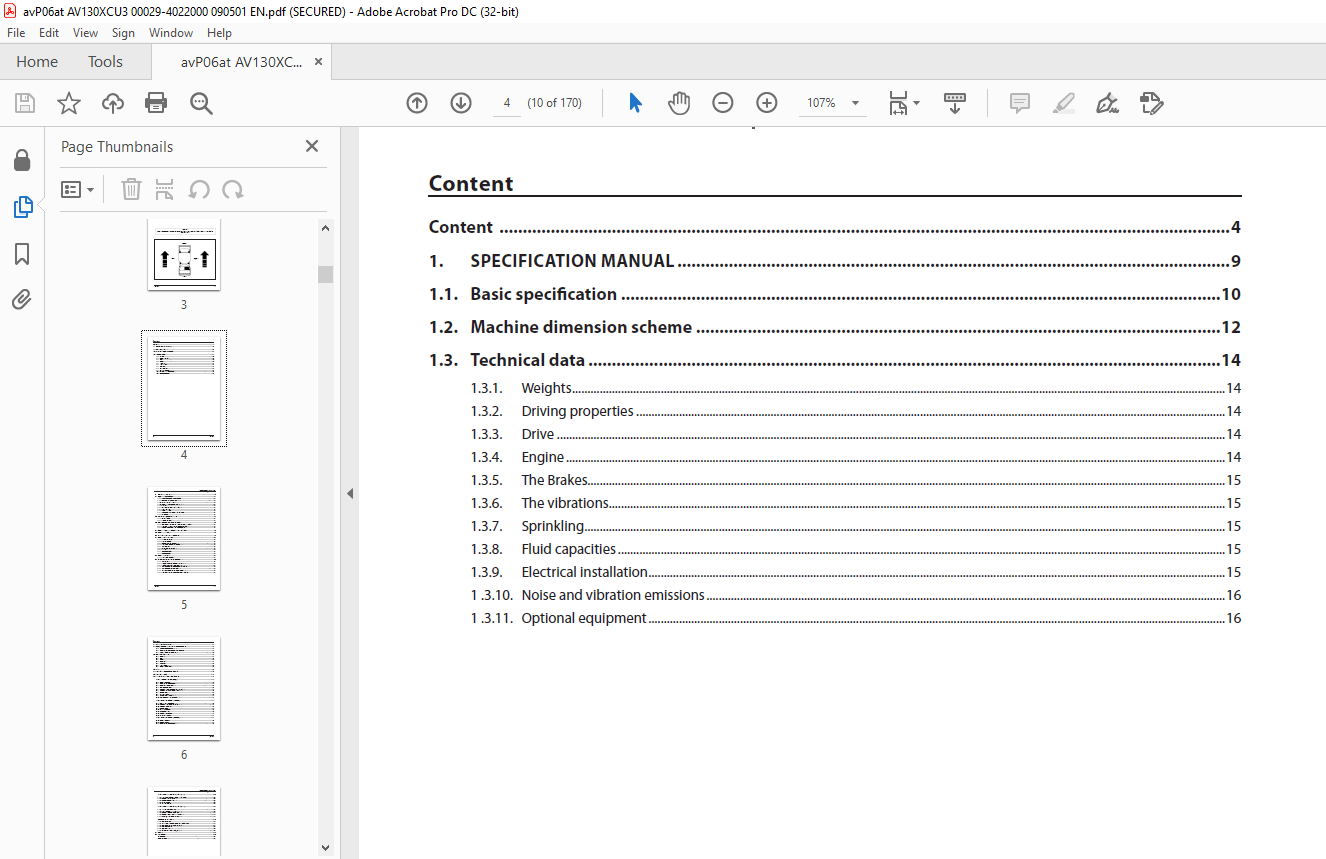Image resolution: width=1326 pixels, height=859 pixels.
Task: Close the avP06at document tab
Action: click(318, 62)
